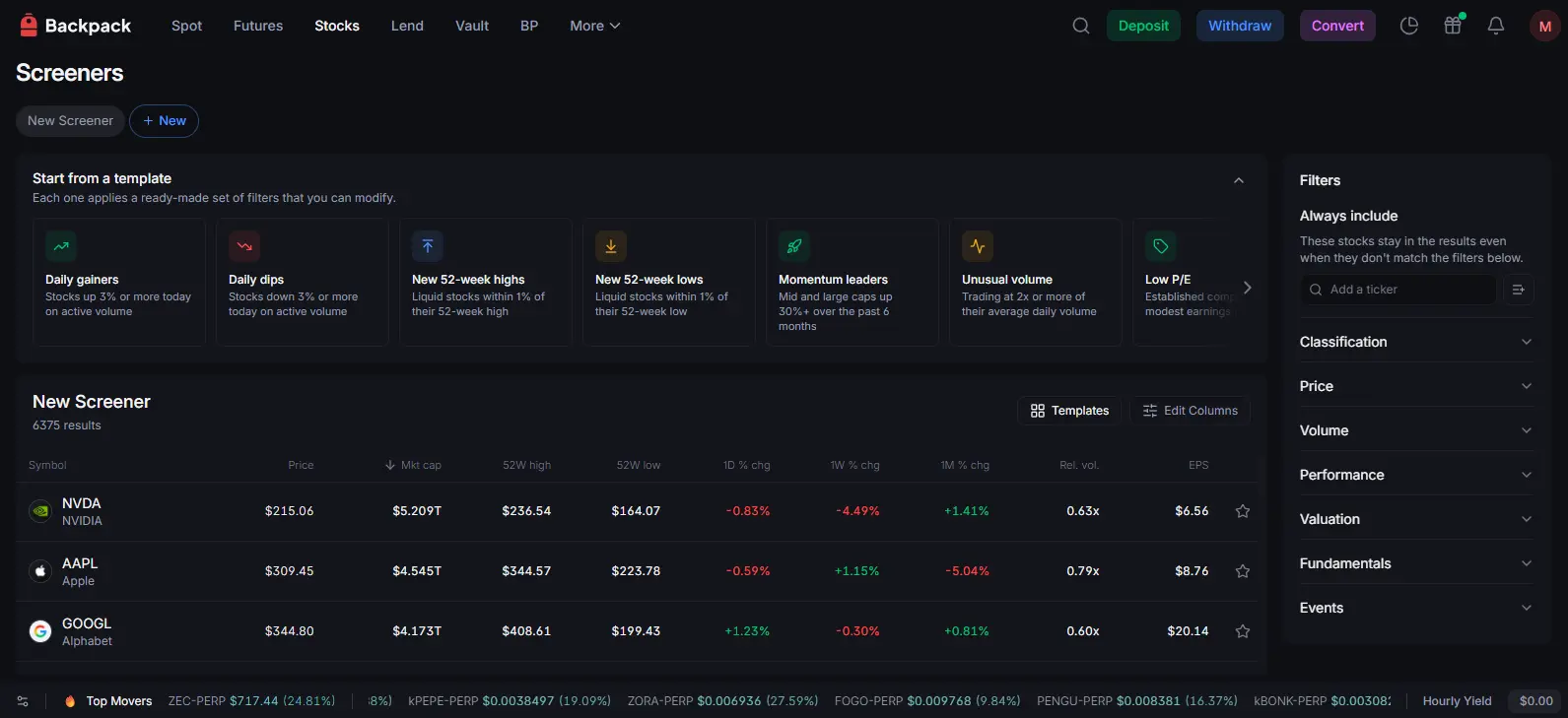The width and height of the screenshot is (1568, 718).
Task: Click the Convert button
Action: coord(1337,26)
